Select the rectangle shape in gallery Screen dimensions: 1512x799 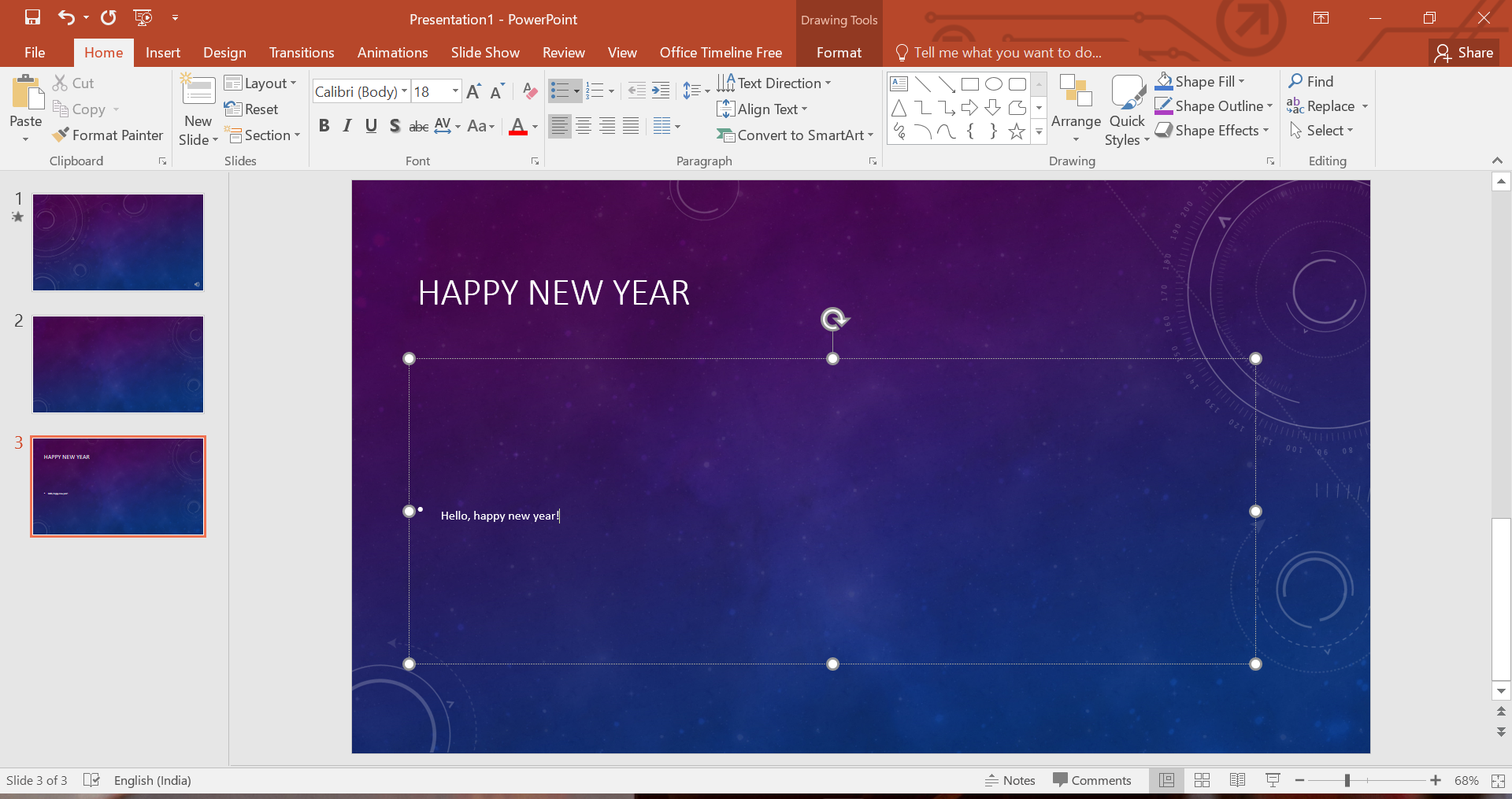coord(970,83)
